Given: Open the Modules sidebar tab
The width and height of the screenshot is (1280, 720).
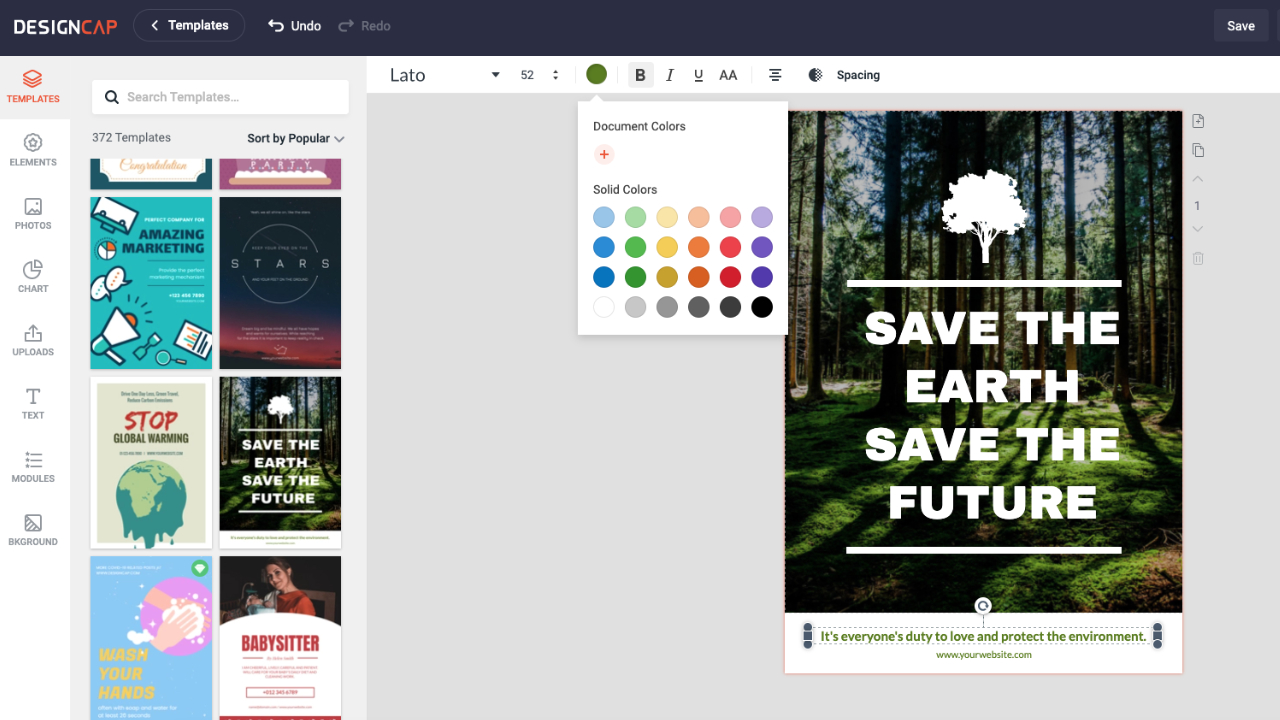Looking at the screenshot, I should tap(33, 466).
